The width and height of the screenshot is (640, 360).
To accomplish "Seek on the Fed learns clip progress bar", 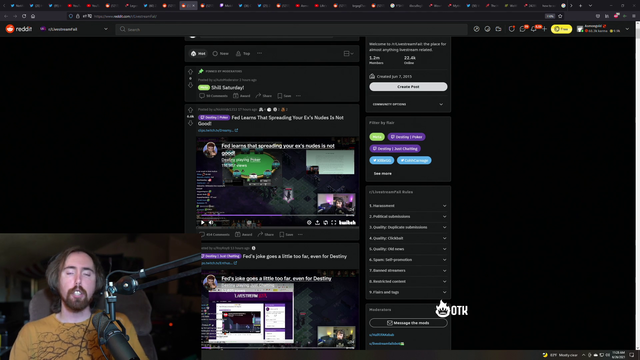I will pyautogui.click(x=278, y=215).
